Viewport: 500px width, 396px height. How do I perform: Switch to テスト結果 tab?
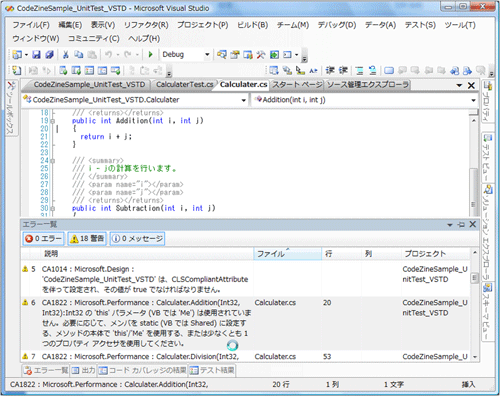[212, 370]
